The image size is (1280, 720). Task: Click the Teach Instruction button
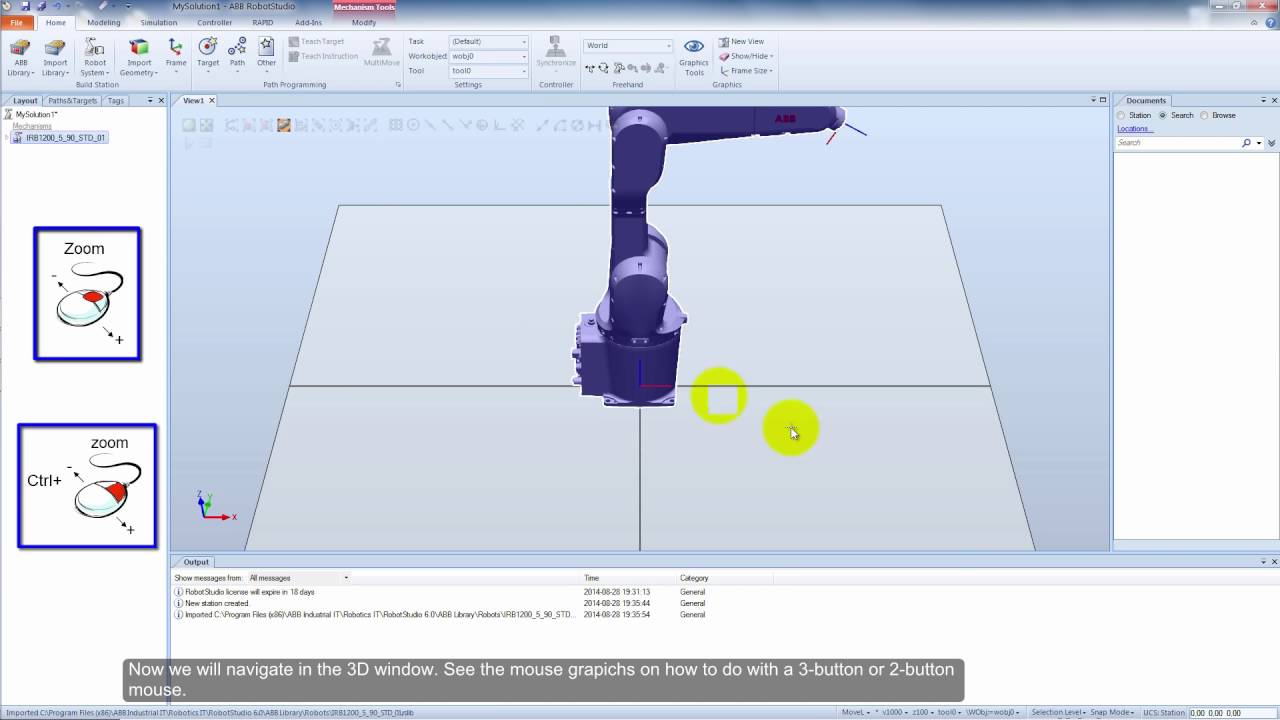[x=323, y=56]
